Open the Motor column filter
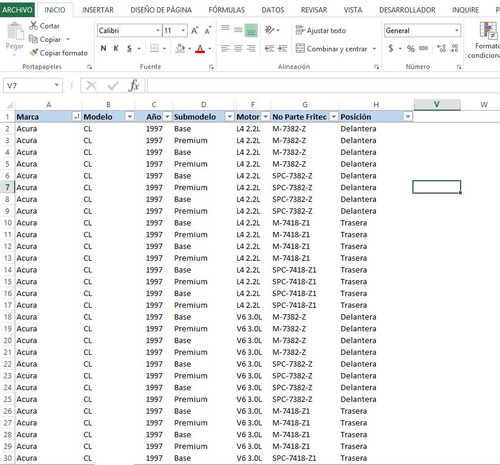Screen dimensions: 500x465 265,117
